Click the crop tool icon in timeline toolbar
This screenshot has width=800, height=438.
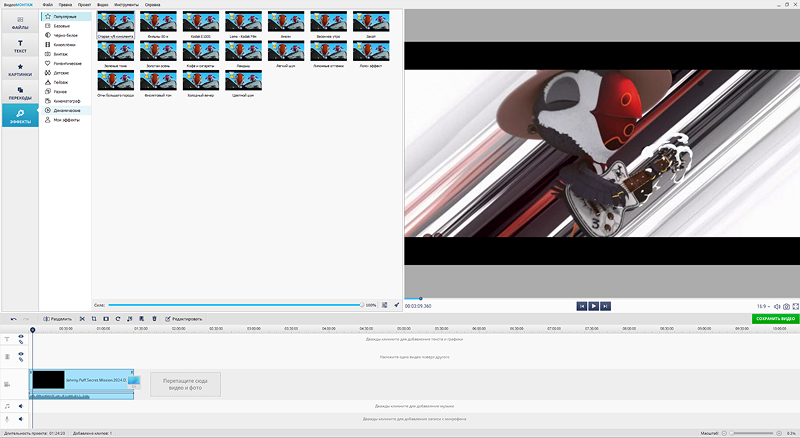(94, 319)
